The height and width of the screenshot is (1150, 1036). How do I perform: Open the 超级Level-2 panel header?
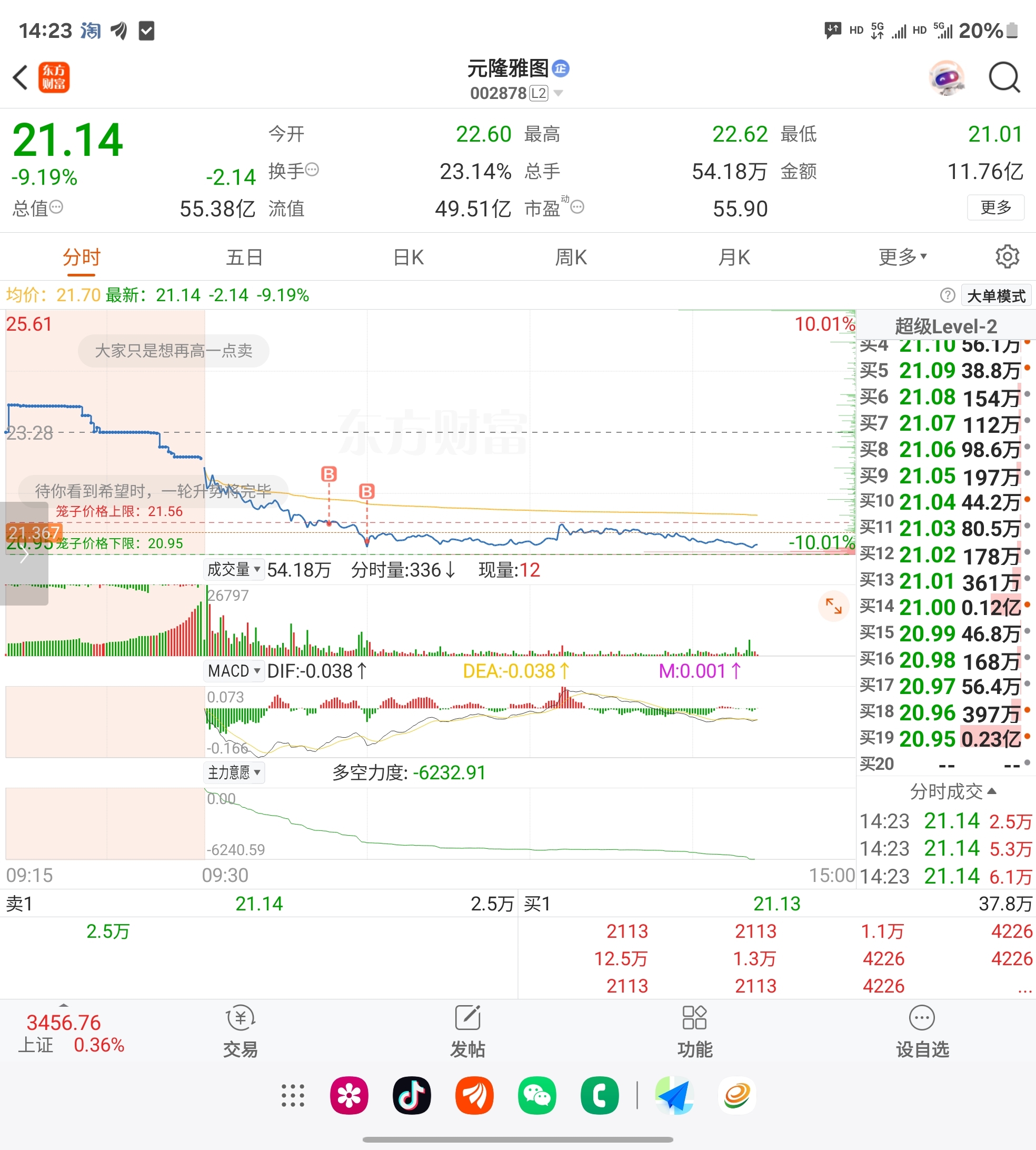click(x=945, y=326)
